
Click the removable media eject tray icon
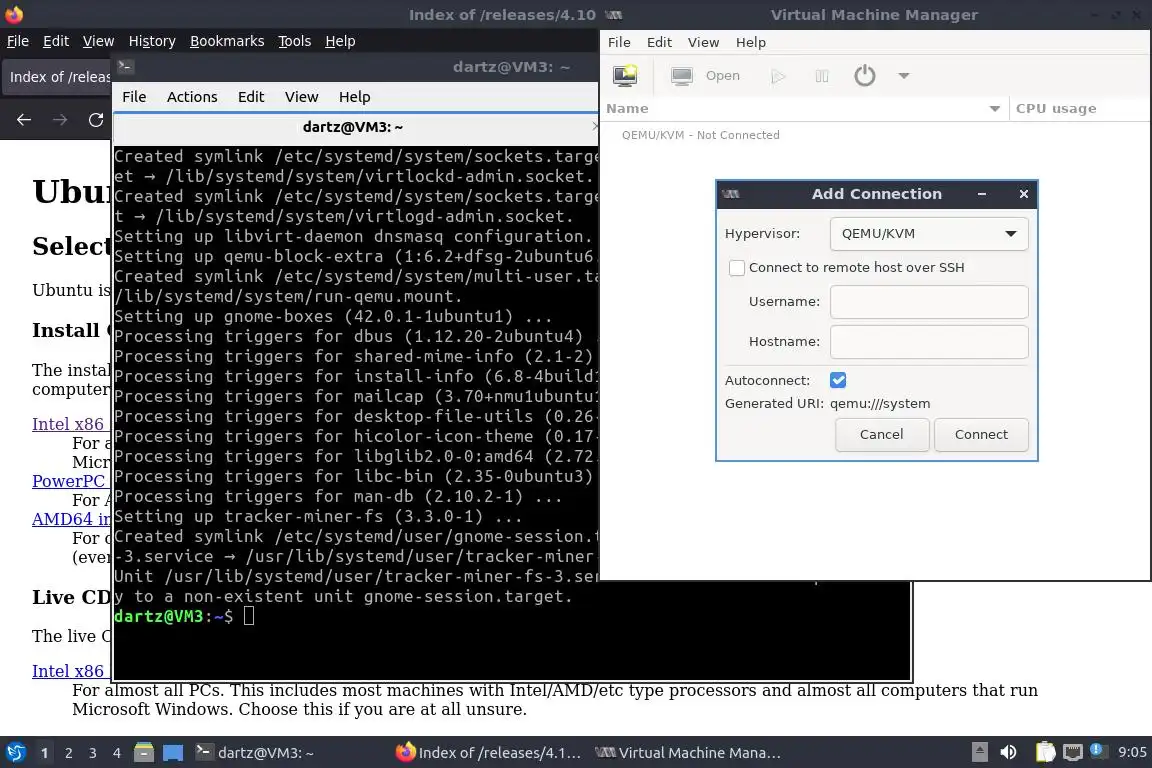tap(979, 752)
